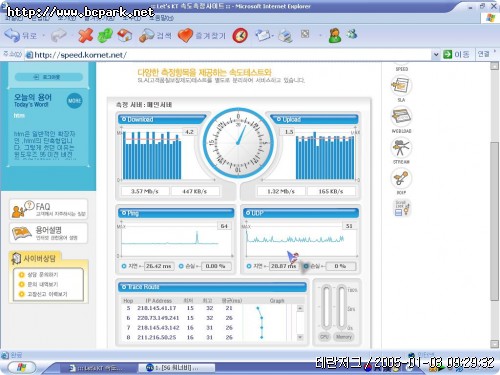Click the Print toolbar icon
Screen dimensions: 500x375
(285, 35)
